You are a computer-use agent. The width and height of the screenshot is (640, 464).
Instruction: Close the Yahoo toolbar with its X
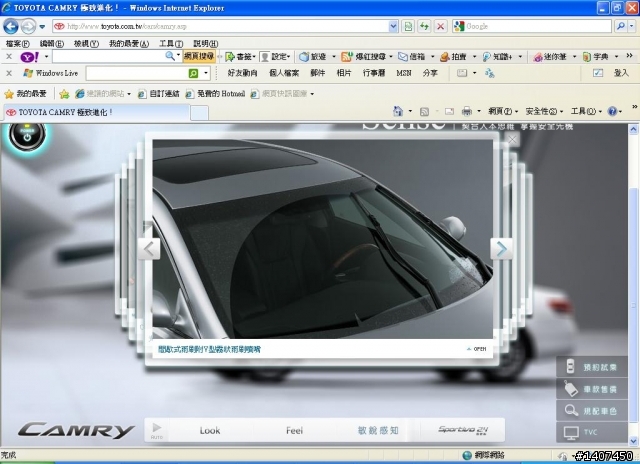pyautogui.click(x=9, y=57)
